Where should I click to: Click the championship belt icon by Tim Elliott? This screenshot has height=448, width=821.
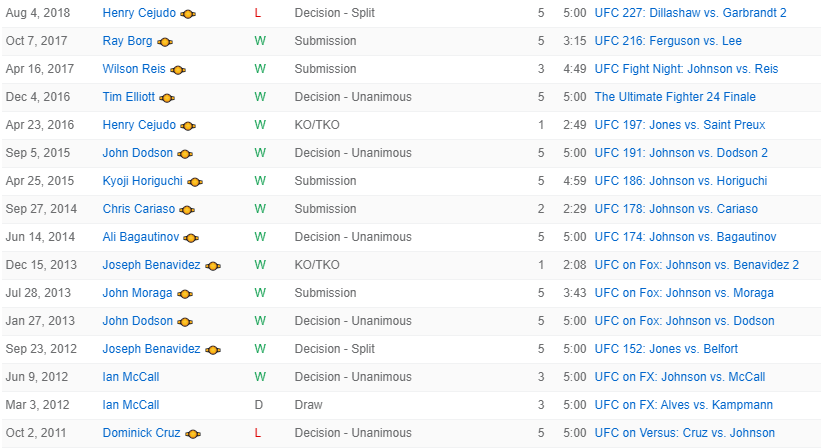(167, 98)
